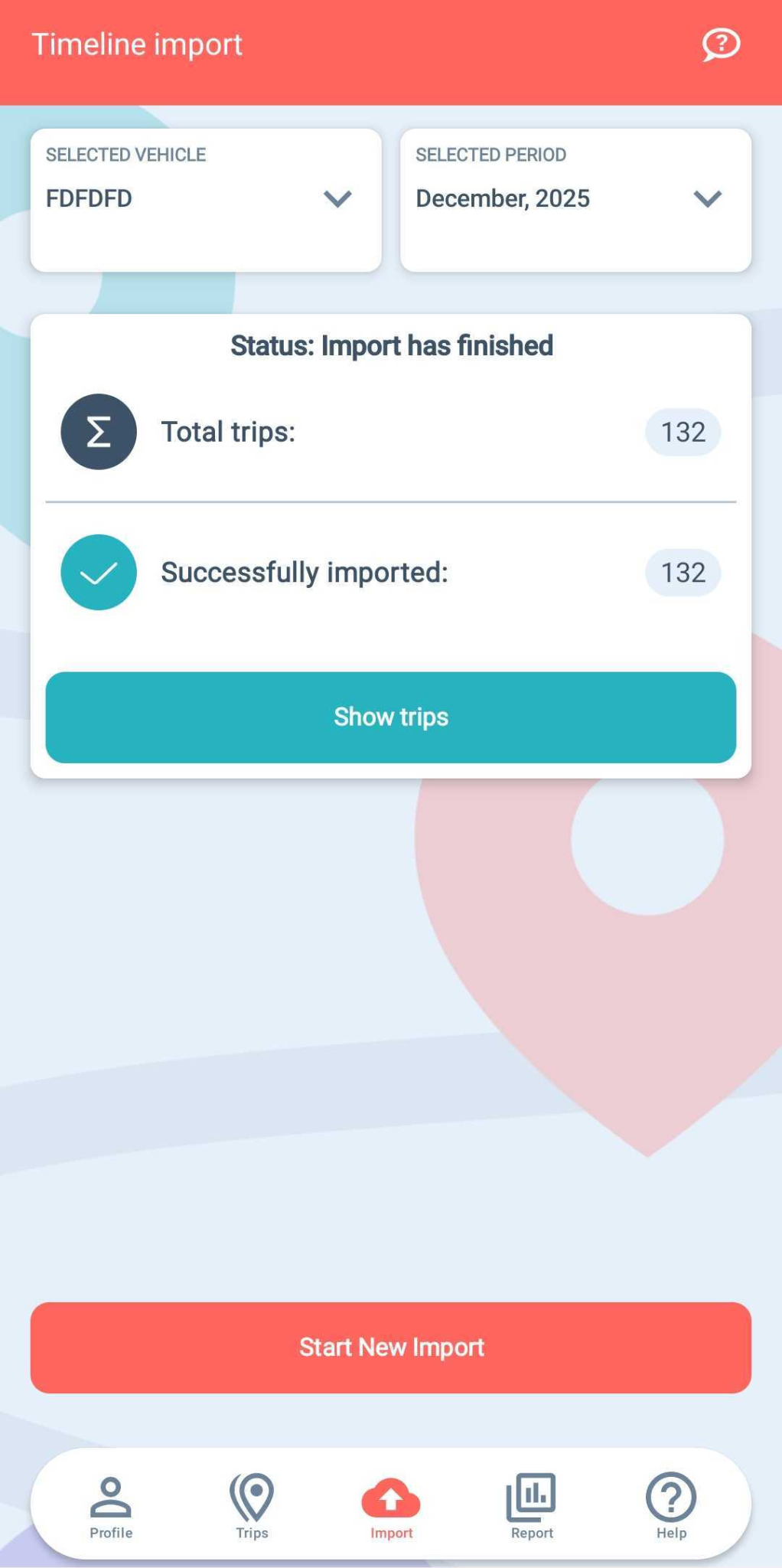The width and height of the screenshot is (782, 1568).
Task: Click the sigma total trips icon
Action: point(99,432)
